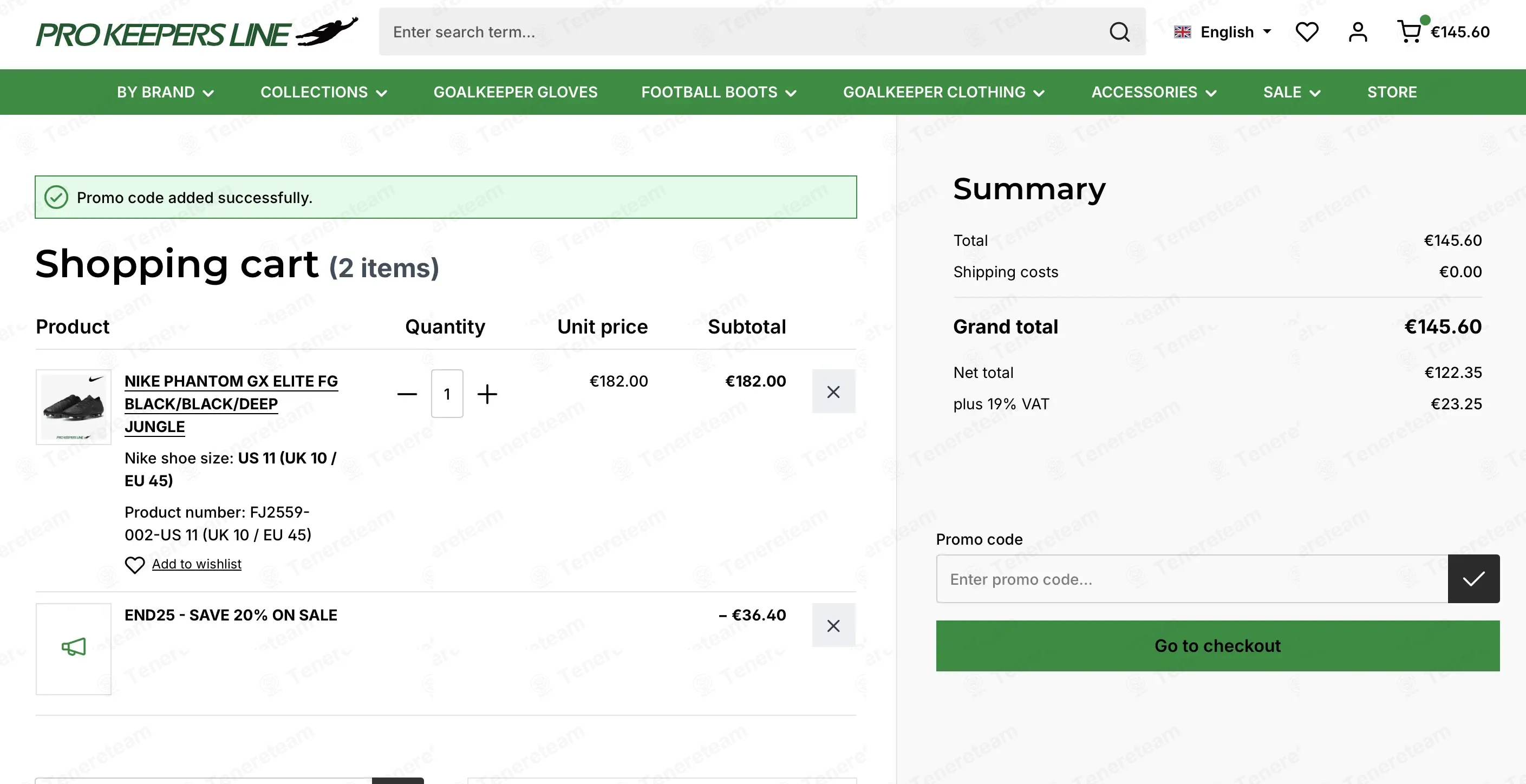Viewport: 1526px width, 784px height.
Task: Click the search magnifier icon
Action: click(x=1119, y=32)
